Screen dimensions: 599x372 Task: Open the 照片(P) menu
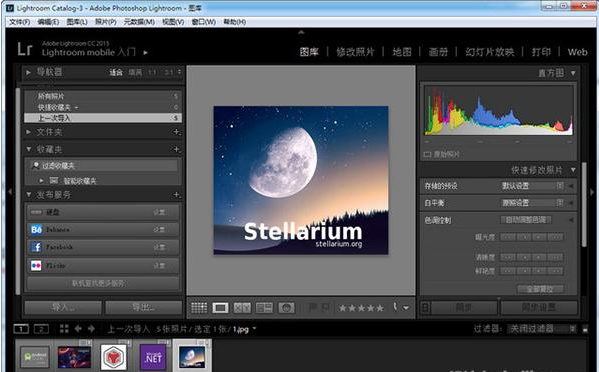[x=106, y=22]
